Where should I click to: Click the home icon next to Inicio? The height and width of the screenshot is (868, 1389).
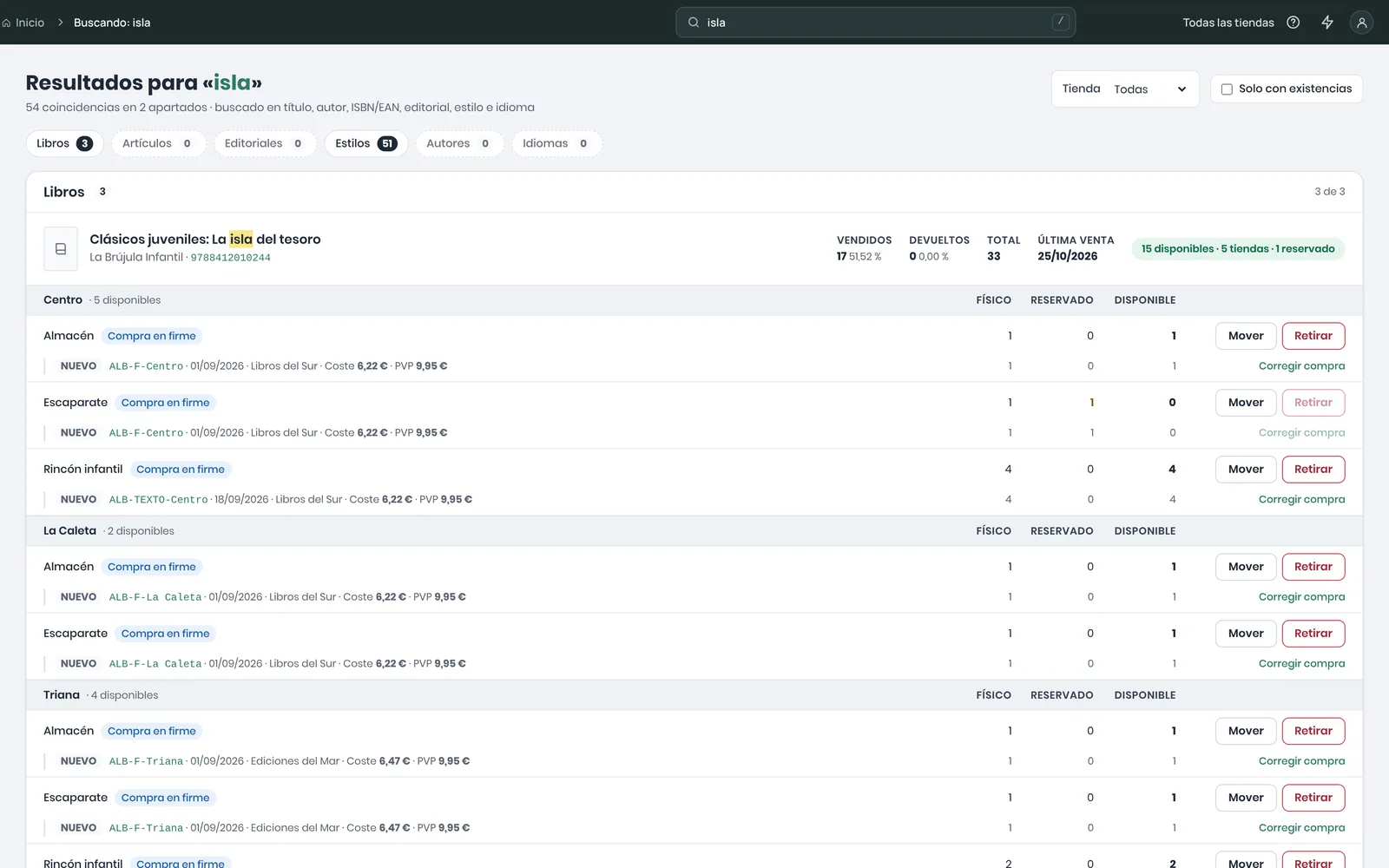tap(7, 23)
